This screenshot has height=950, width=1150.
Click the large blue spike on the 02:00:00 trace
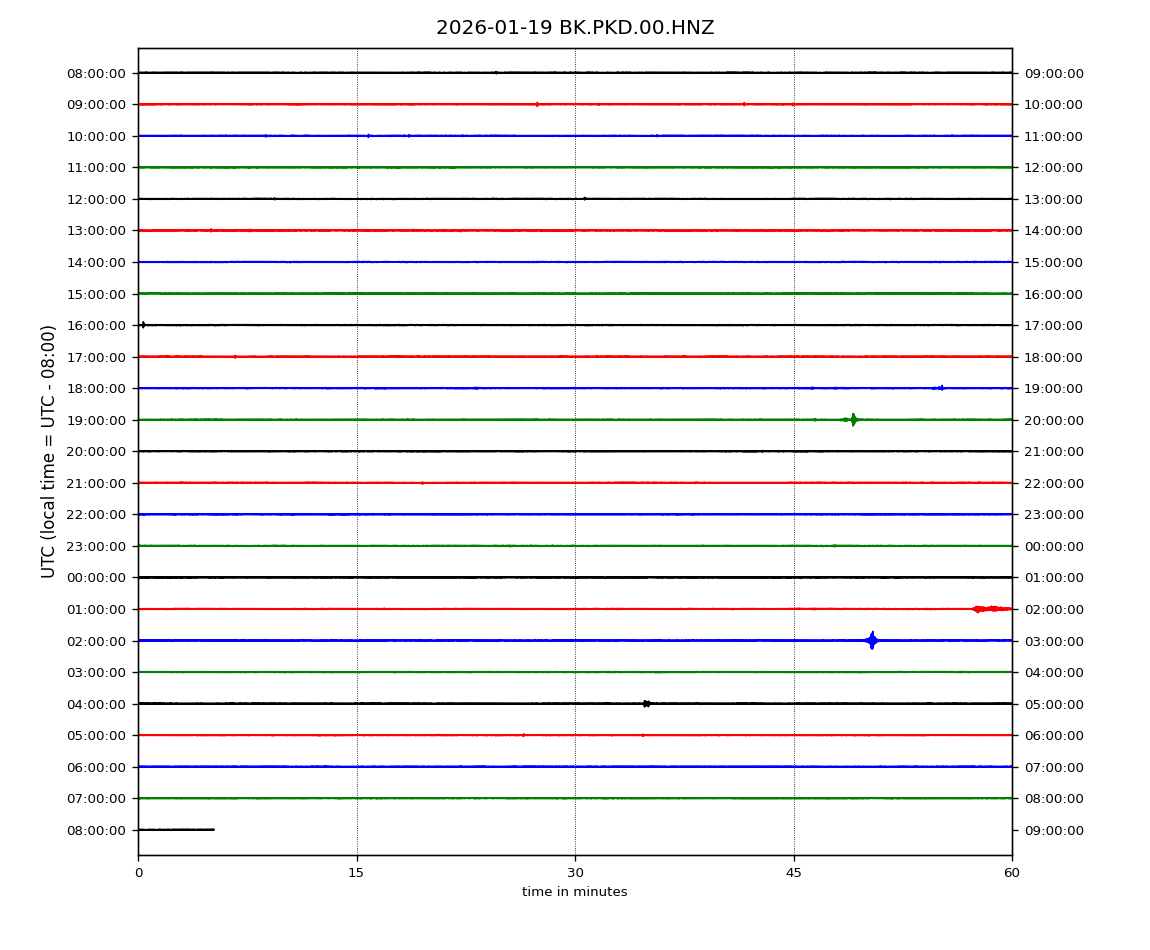click(x=871, y=640)
